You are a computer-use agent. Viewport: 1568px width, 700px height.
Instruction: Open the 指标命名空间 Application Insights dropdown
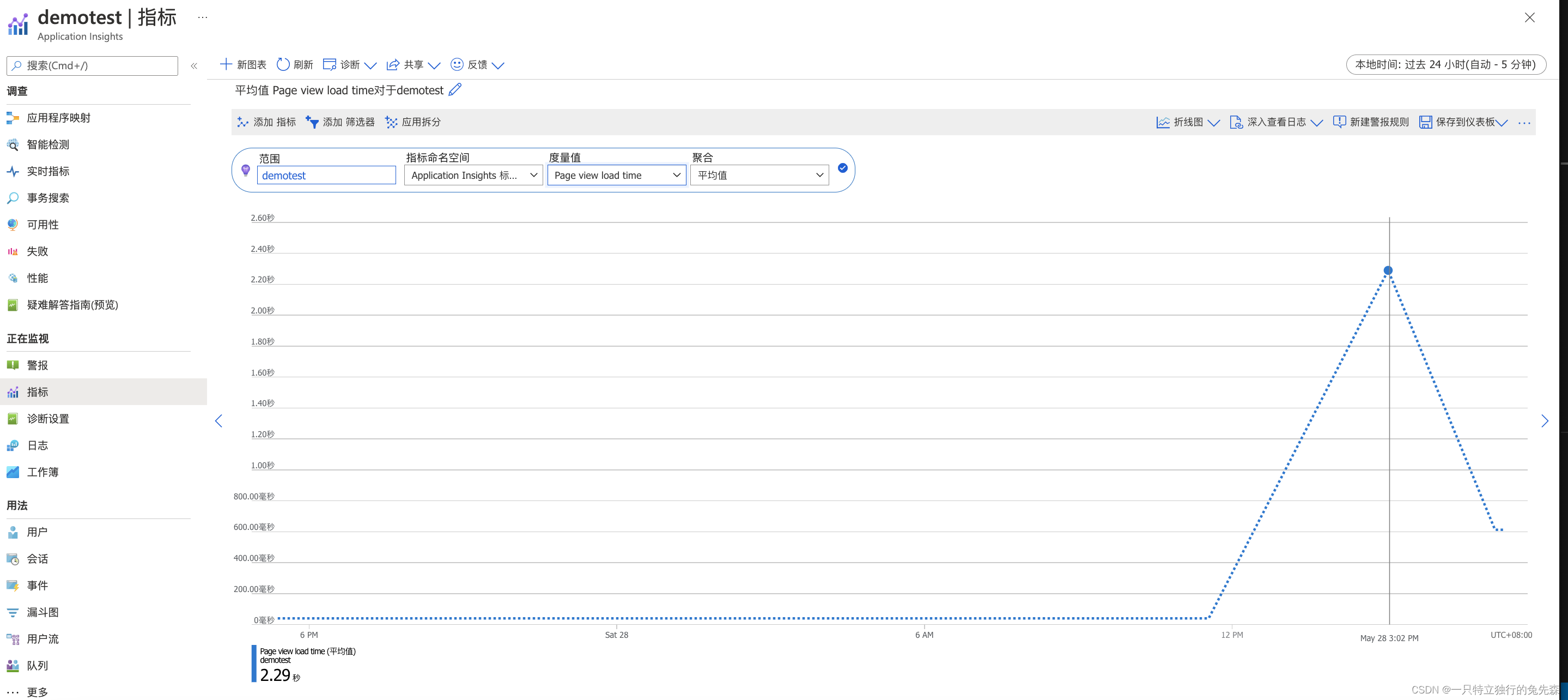pyautogui.click(x=473, y=175)
